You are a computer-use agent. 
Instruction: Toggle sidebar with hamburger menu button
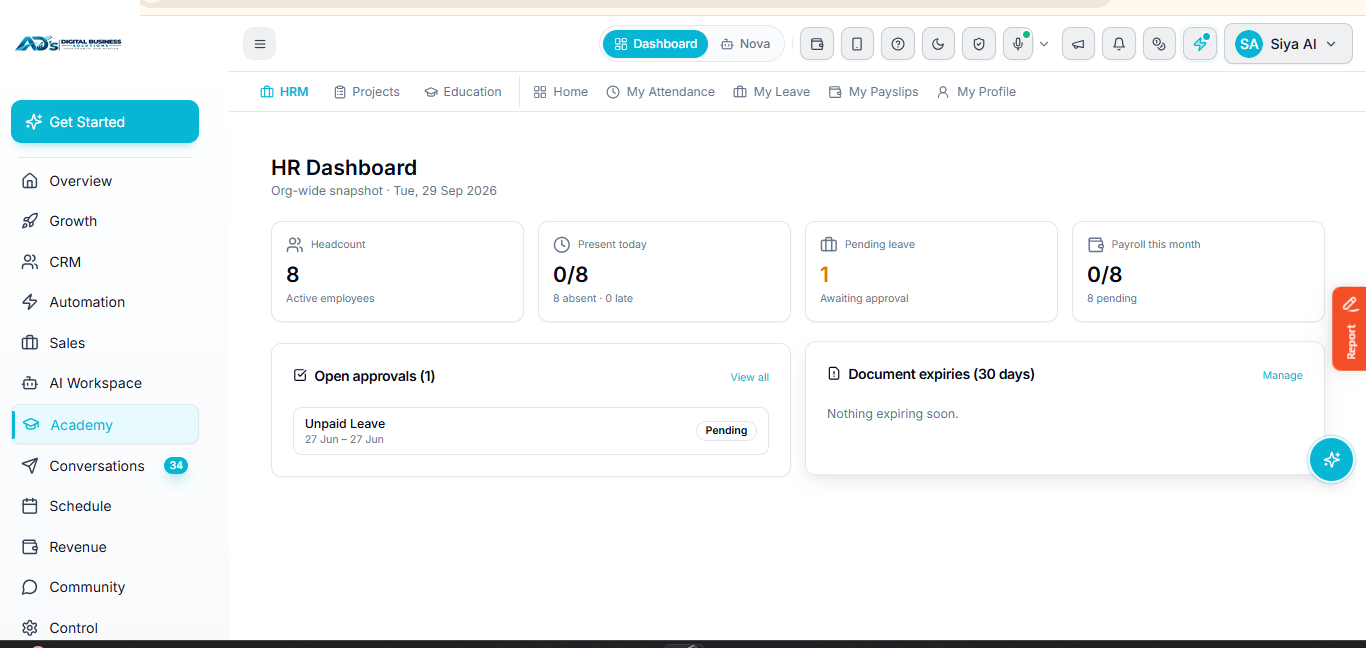(x=260, y=44)
